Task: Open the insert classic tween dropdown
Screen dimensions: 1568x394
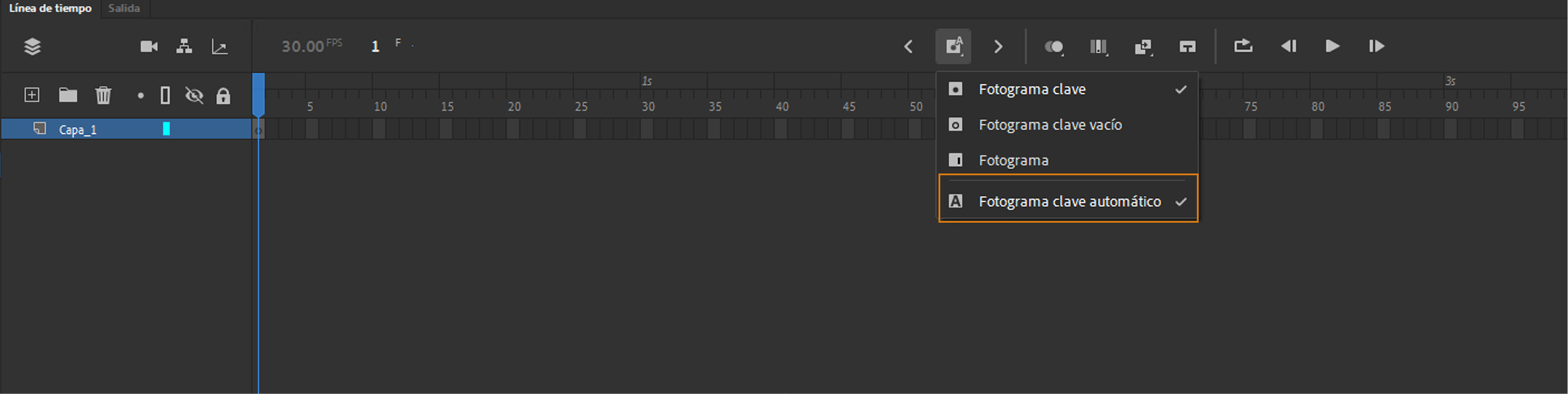Action: click(1143, 47)
